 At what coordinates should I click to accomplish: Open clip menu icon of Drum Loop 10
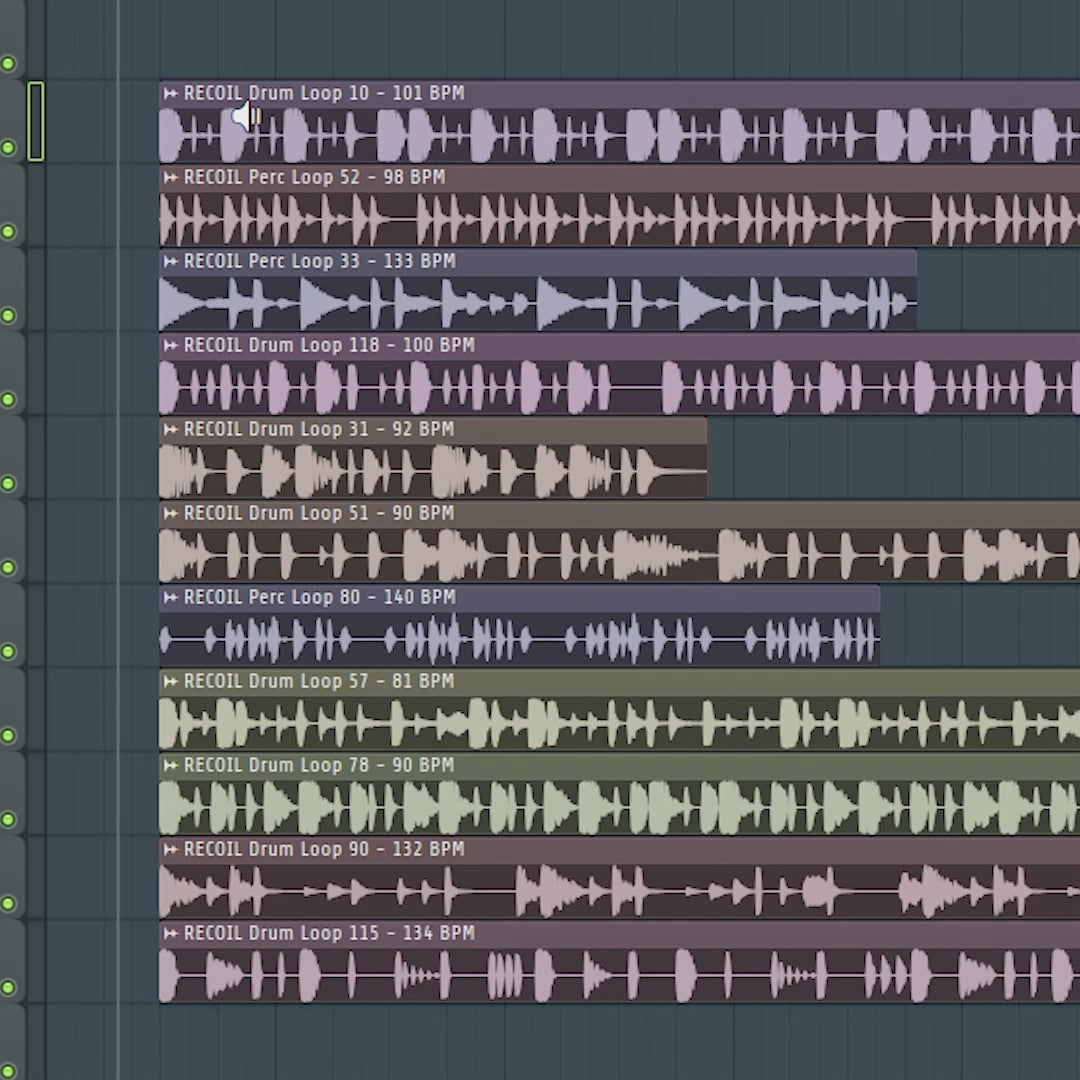coord(171,93)
